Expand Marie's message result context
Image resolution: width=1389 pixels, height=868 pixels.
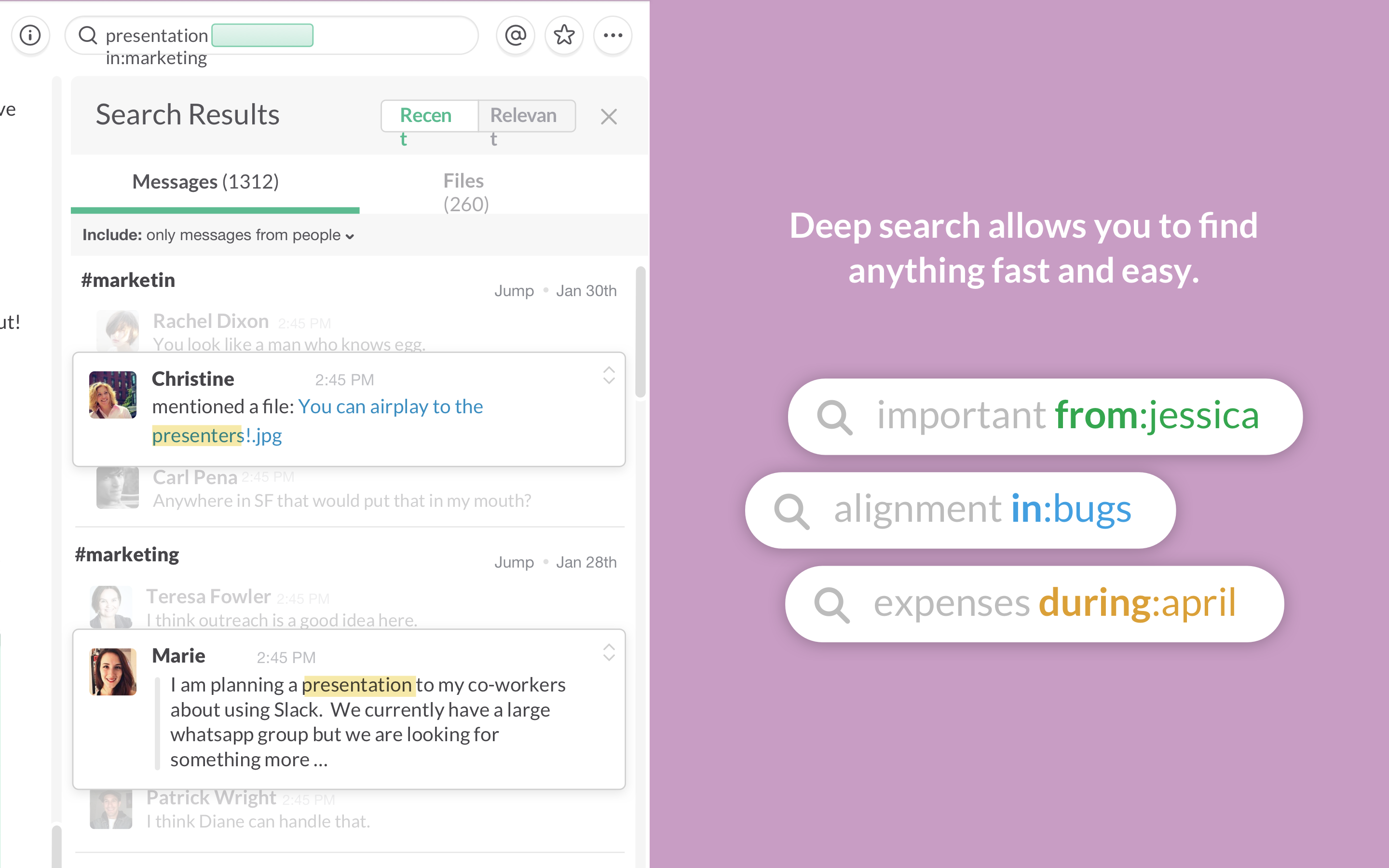(x=608, y=653)
